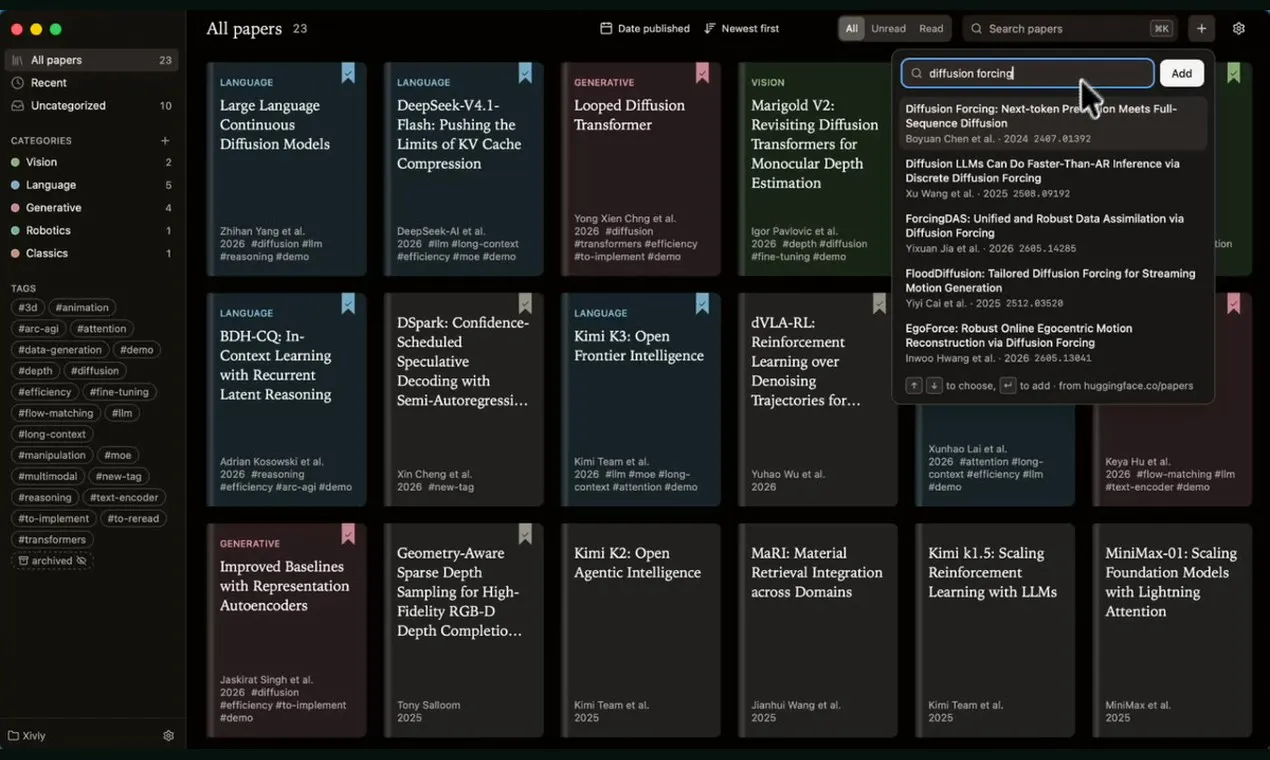Screen dimensions: 1270x760
Task: Filter by the #transformers tag
Action: coord(52,540)
